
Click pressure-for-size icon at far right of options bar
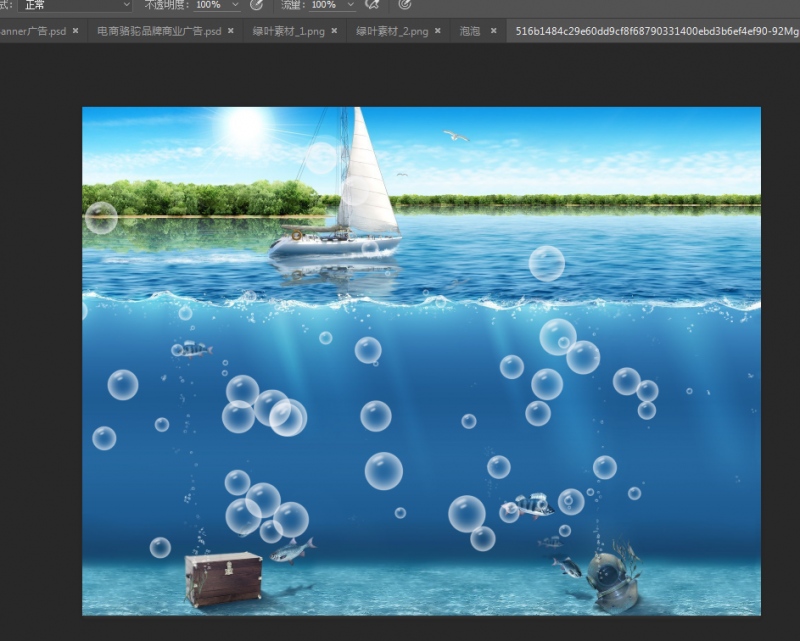tap(405, 5)
